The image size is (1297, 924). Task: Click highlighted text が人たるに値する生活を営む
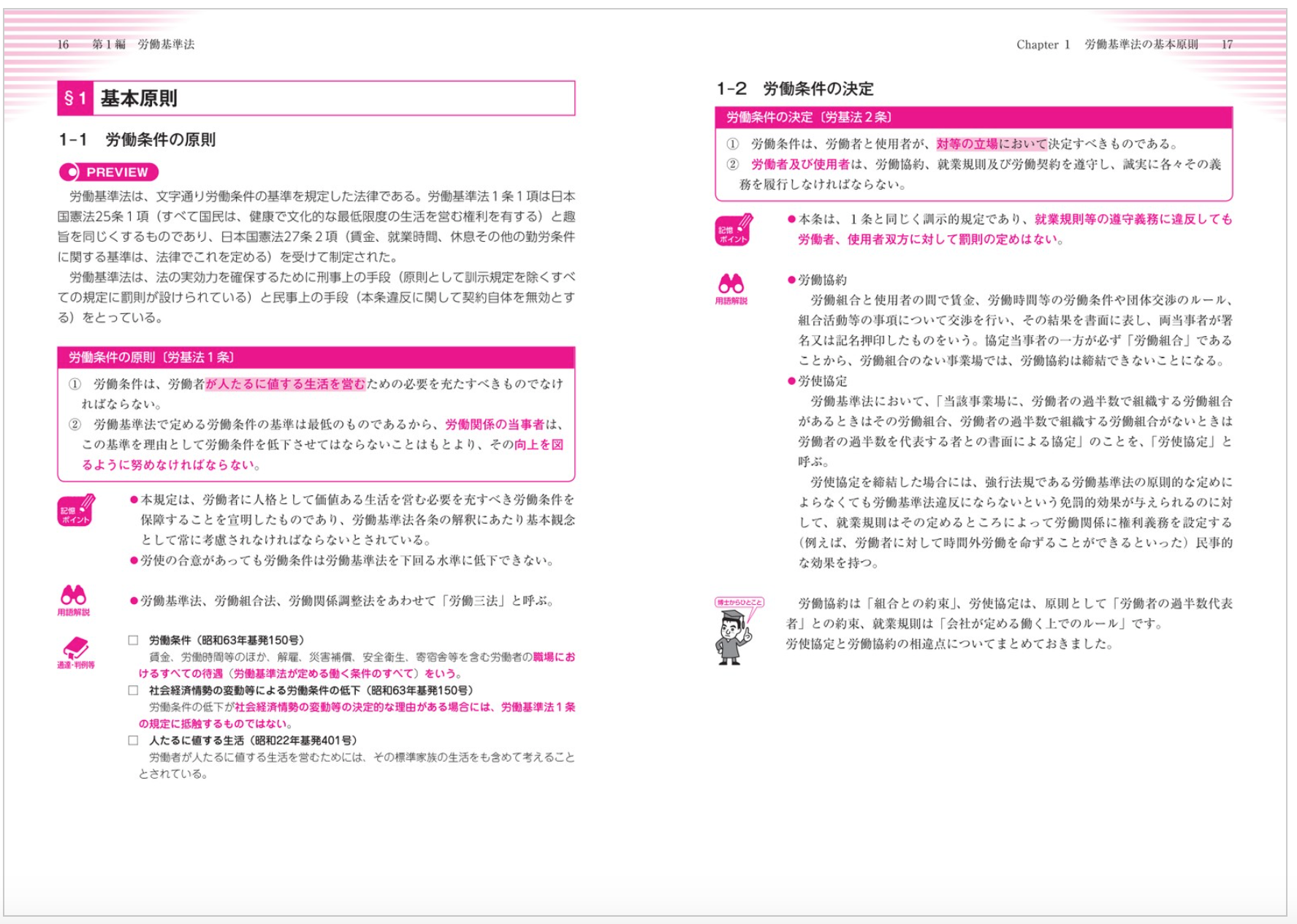pos(285,384)
